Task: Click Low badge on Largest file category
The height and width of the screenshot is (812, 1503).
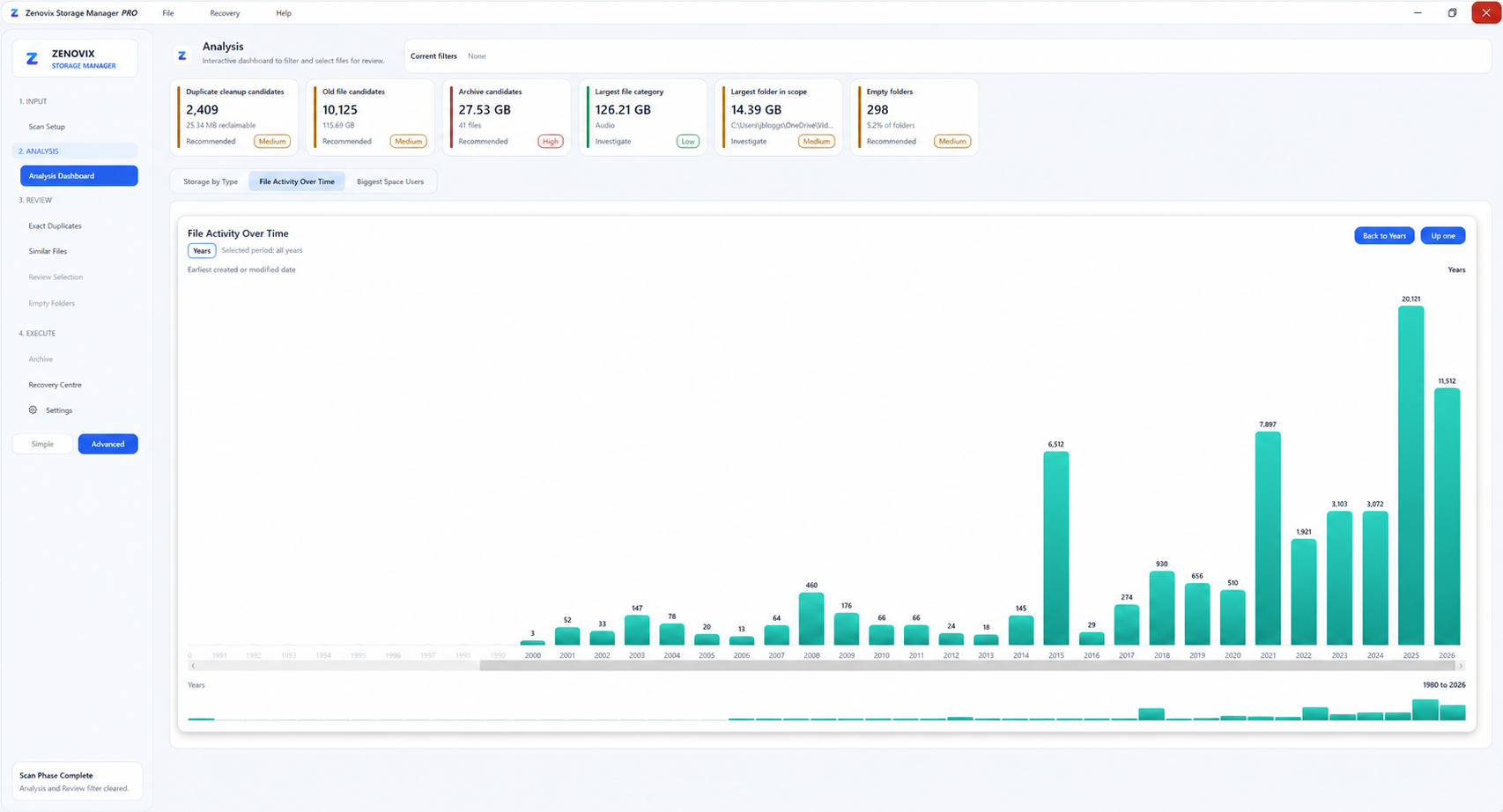Action: [688, 141]
